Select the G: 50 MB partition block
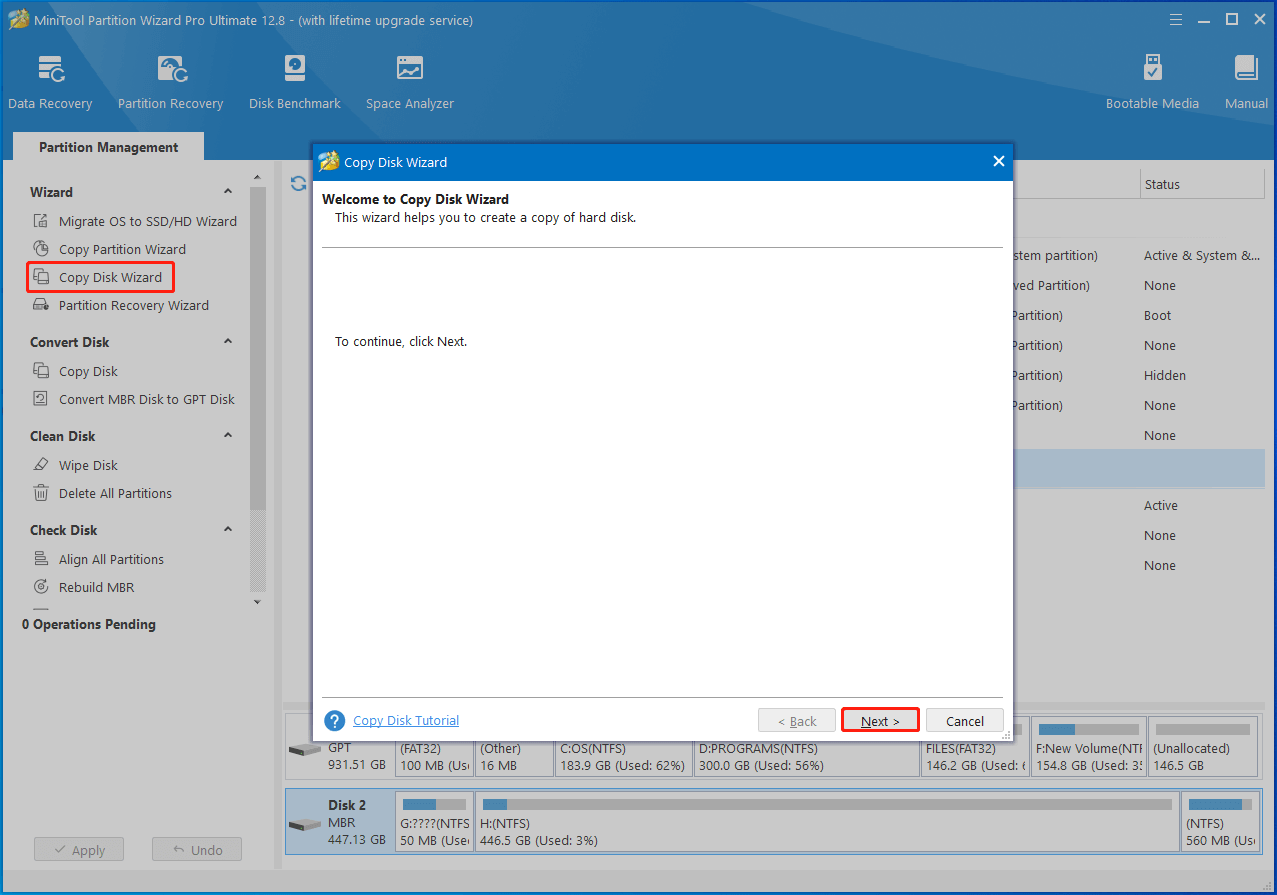Image resolution: width=1277 pixels, height=895 pixels. coord(435,822)
